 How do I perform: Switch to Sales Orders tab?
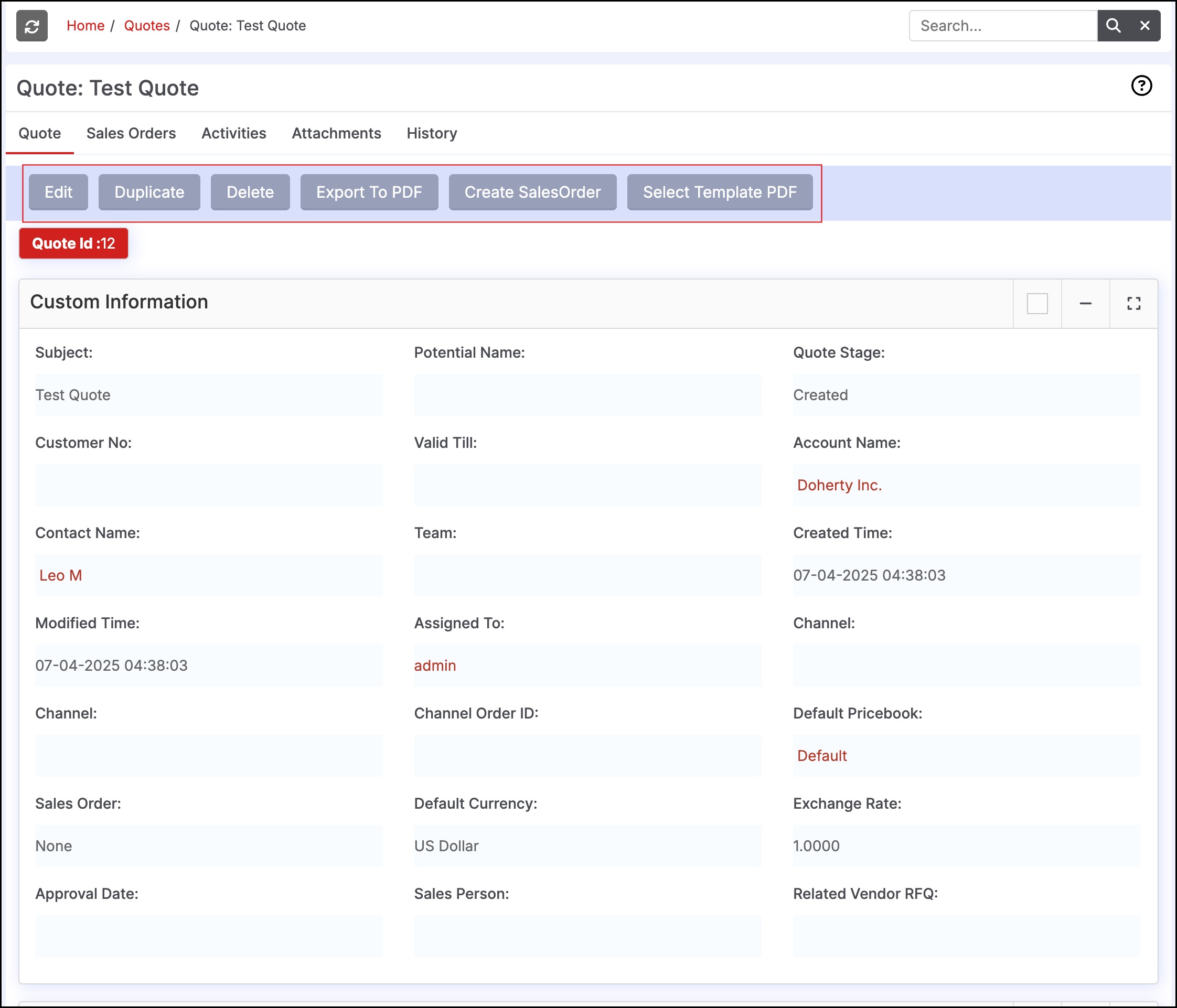coord(131,133)
